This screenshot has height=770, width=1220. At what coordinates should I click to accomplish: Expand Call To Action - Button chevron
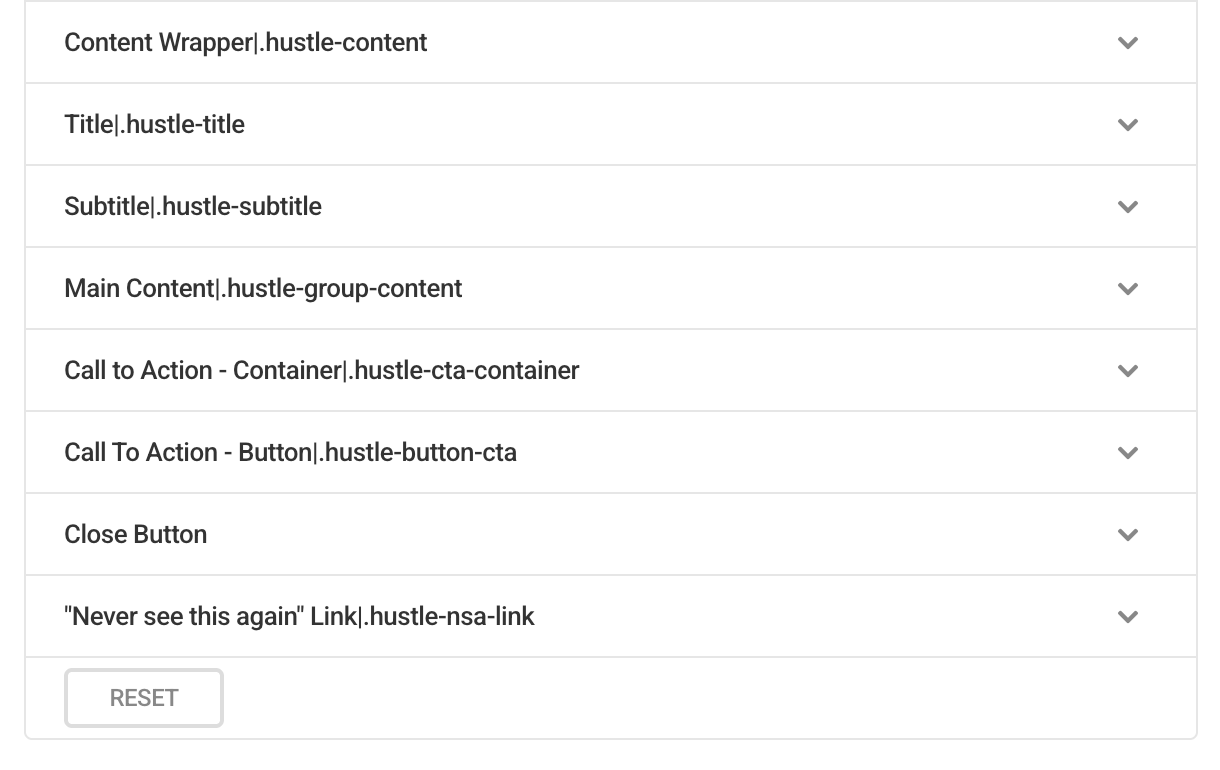tap(1128, 453)
